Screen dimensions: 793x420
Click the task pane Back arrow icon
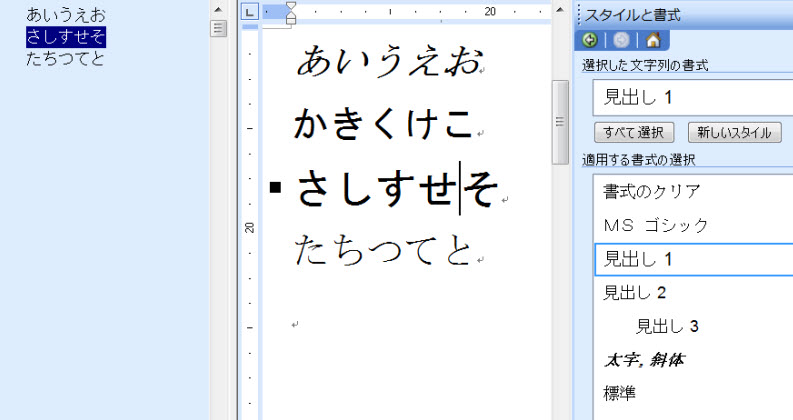(590, 41)
